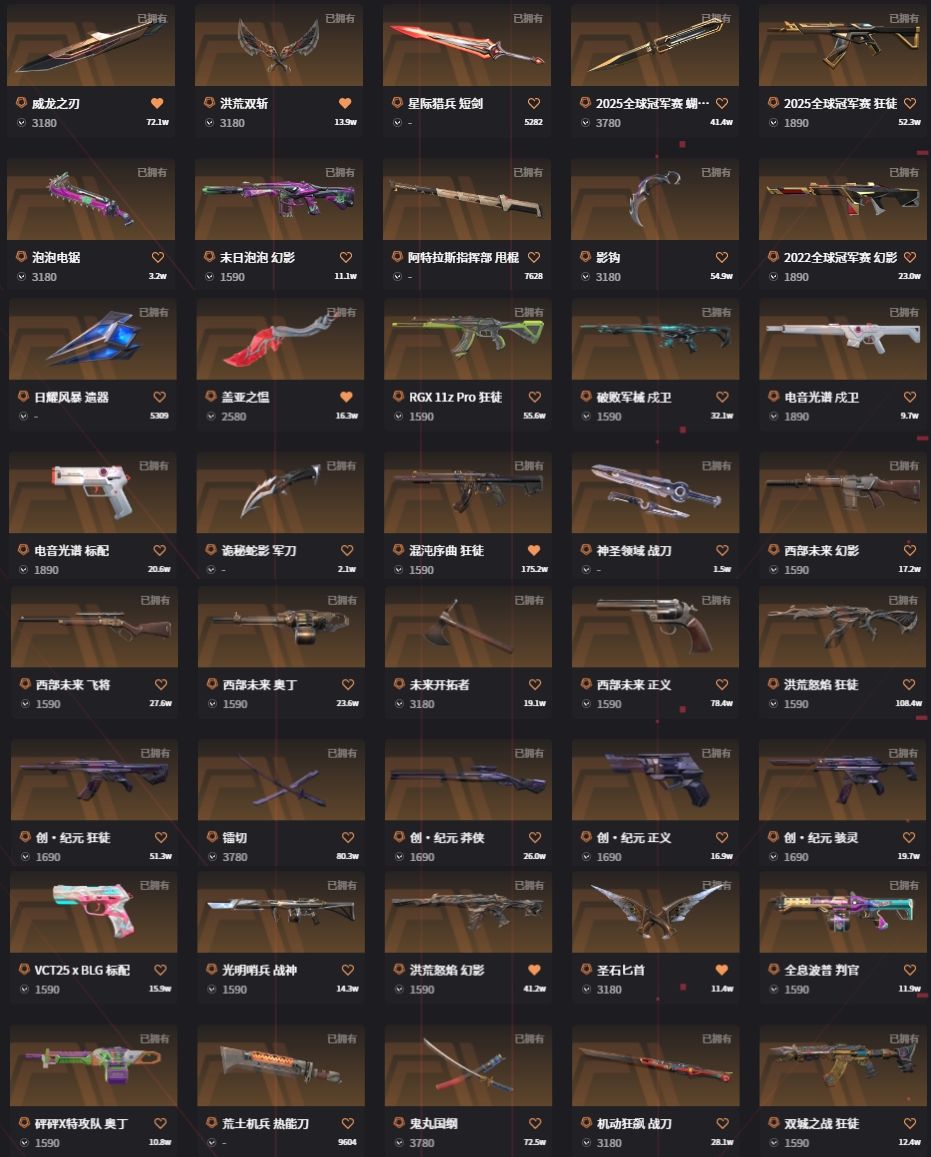Favorite the 泡泡电锯 skin with heart icon
Image resolution: width=931 pixels, height=1157 pixels.
click(x=158, y=258)
